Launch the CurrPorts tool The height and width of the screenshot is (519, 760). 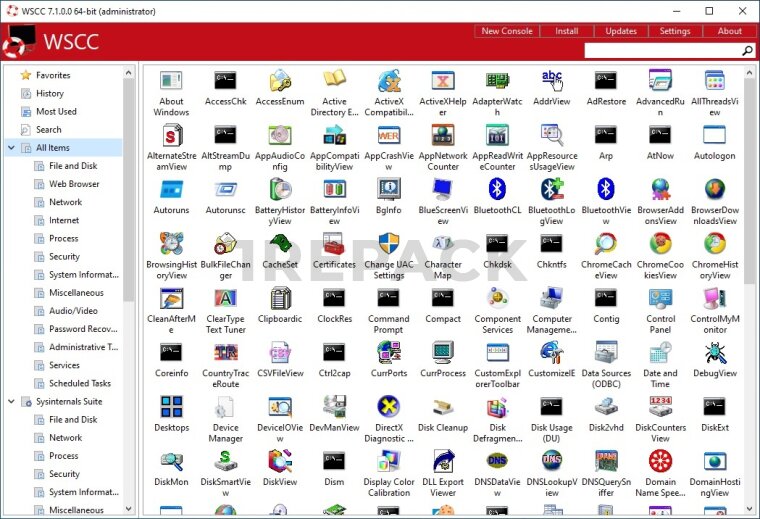pyautogui.click(x=389, y=352)
